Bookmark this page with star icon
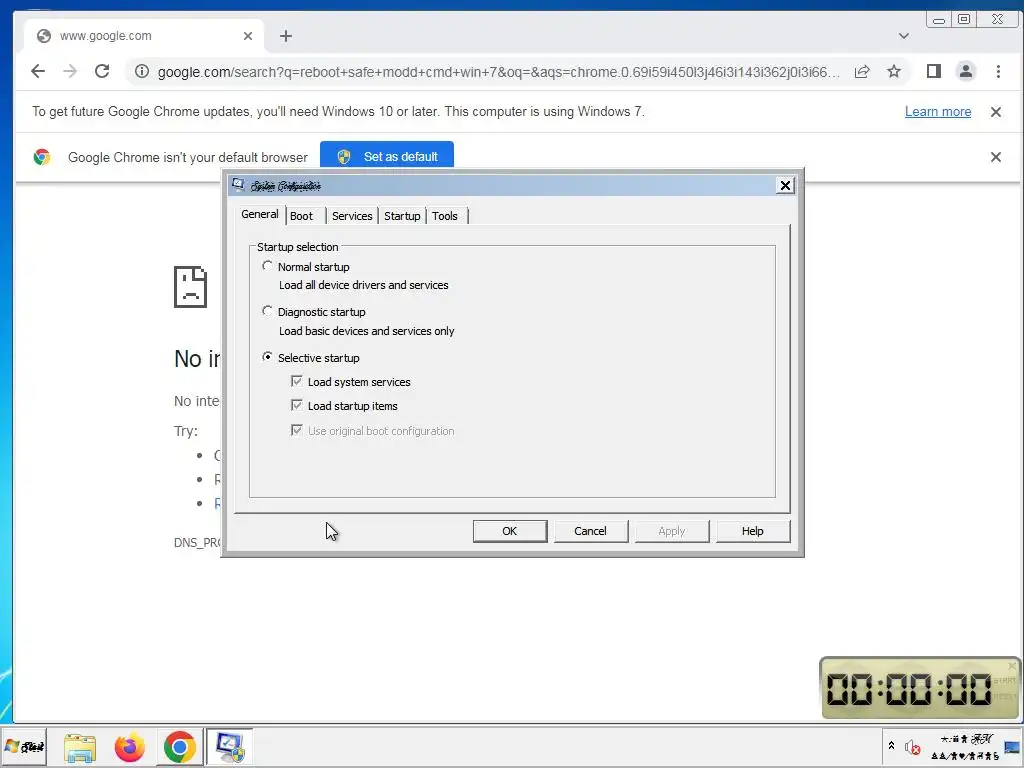The width and height of the screenshot is (1024, 768). [894, 71]
